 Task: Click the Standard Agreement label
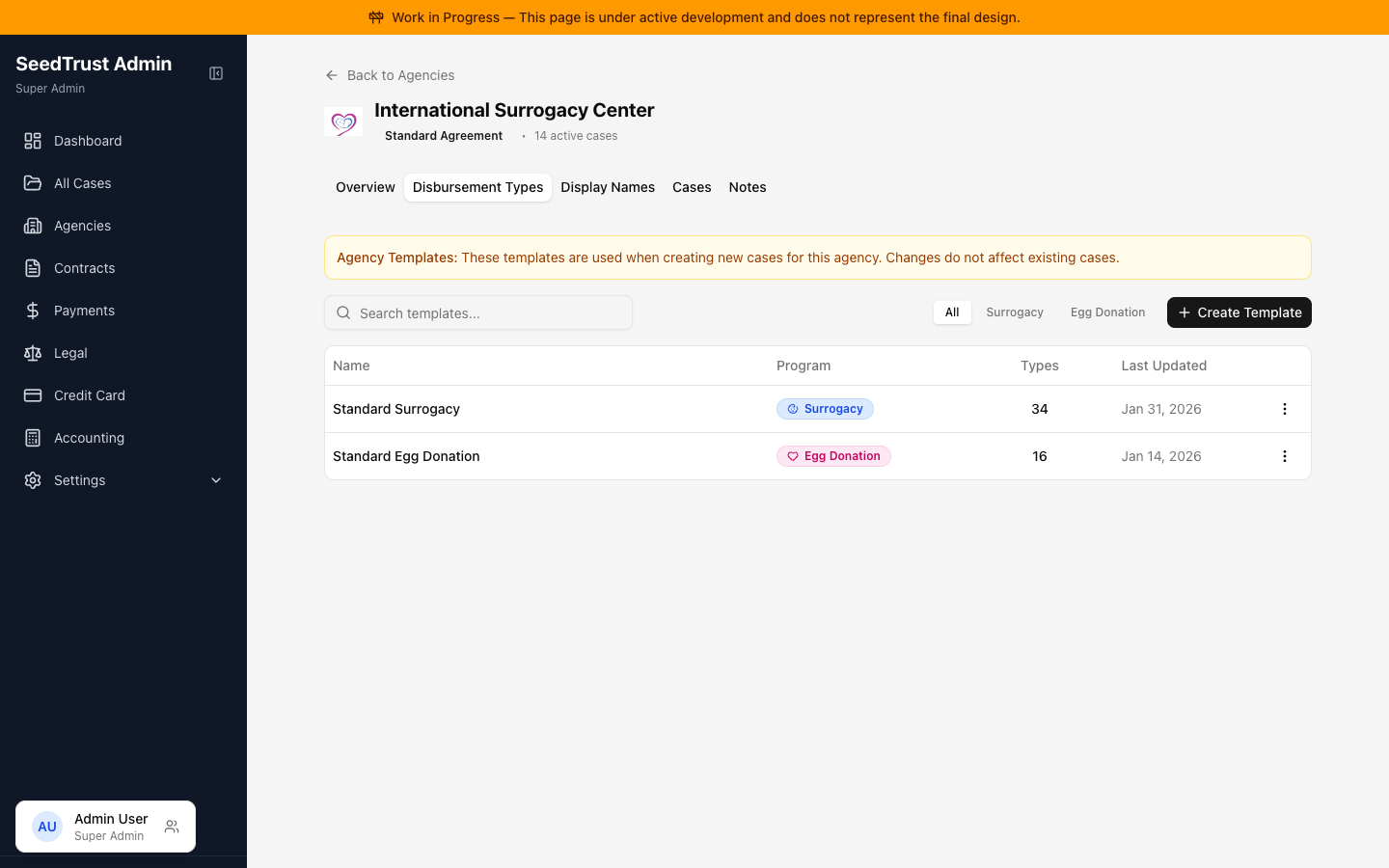(x=444, y=136)
